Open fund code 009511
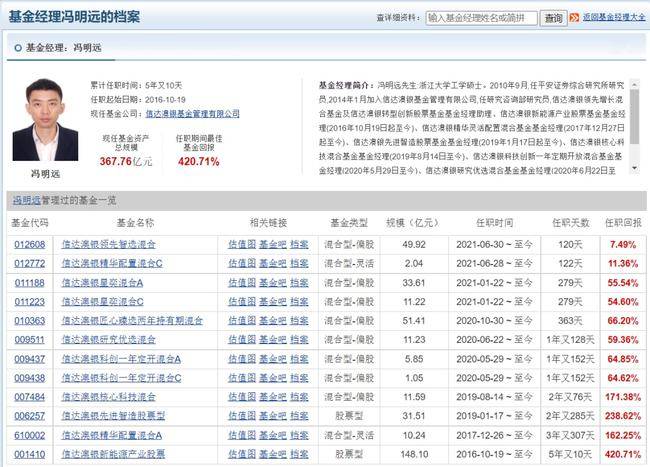The height and width of the screenshot is (467, 650). [x=29, y=340]
